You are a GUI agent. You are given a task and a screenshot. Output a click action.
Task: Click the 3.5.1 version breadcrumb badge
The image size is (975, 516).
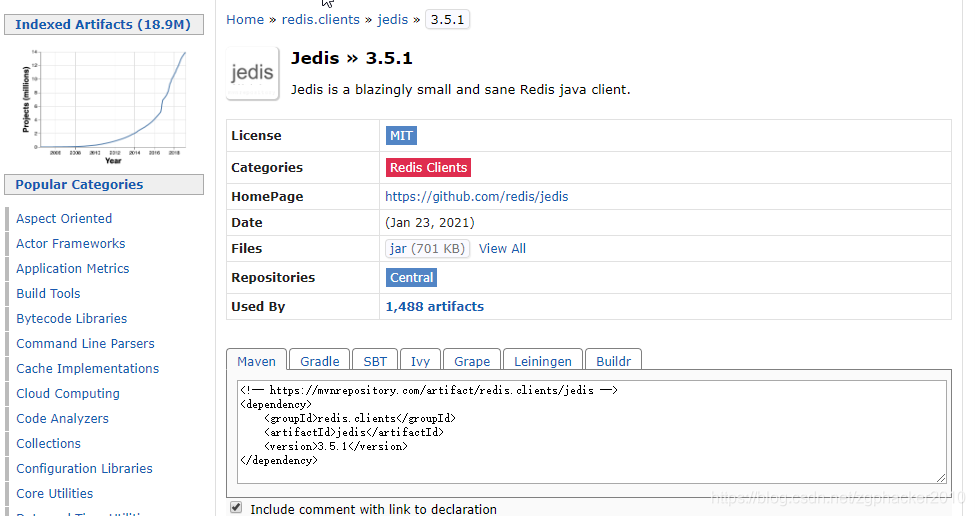(x=448, y=20)
